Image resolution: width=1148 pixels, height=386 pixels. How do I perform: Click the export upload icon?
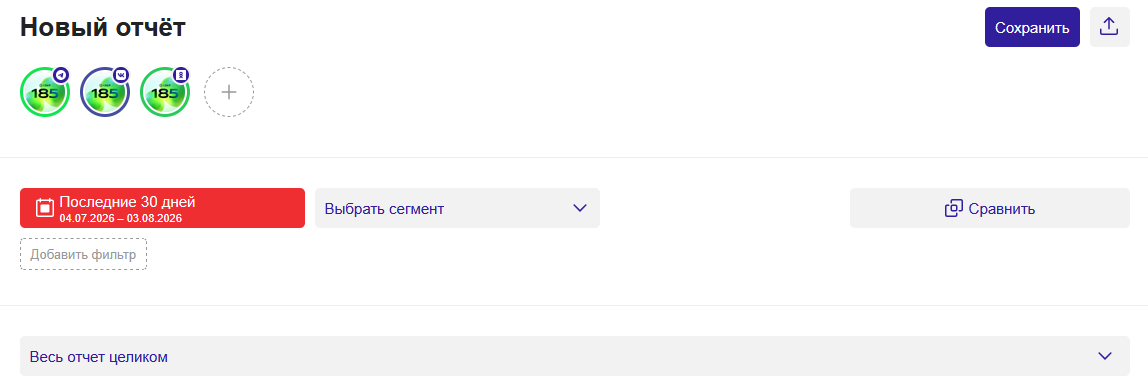click(1109, 27)
